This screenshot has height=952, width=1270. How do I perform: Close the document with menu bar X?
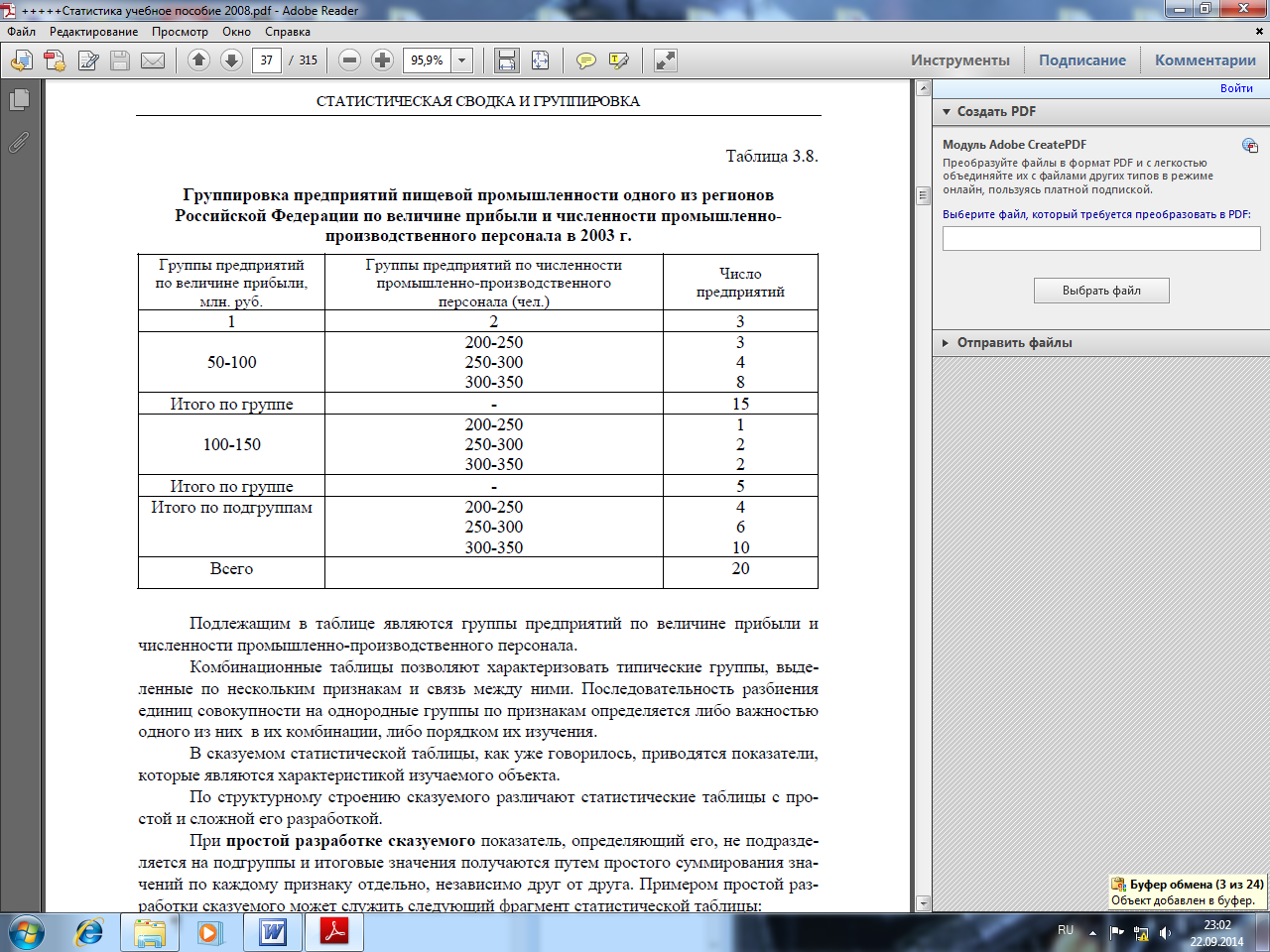(1260, 32)
